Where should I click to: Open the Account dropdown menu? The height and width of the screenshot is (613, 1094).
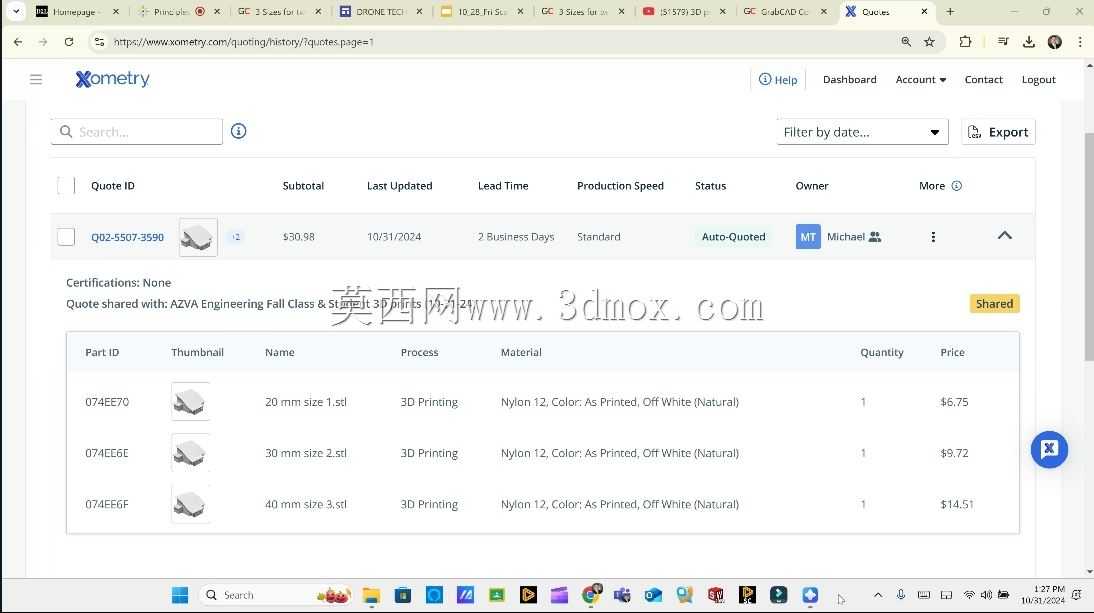[920, 80]
